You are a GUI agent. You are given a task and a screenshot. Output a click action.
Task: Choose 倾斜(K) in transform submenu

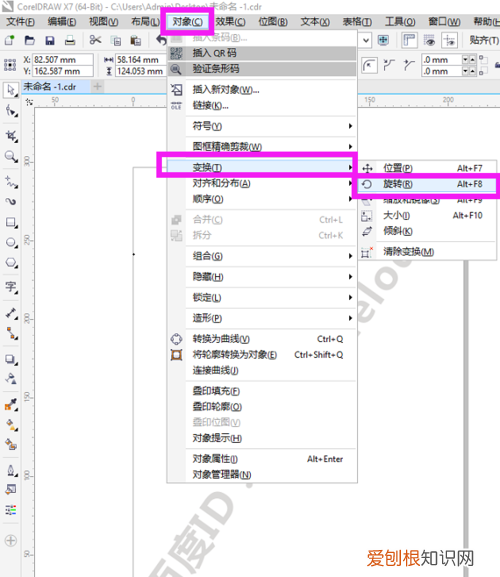427,231
